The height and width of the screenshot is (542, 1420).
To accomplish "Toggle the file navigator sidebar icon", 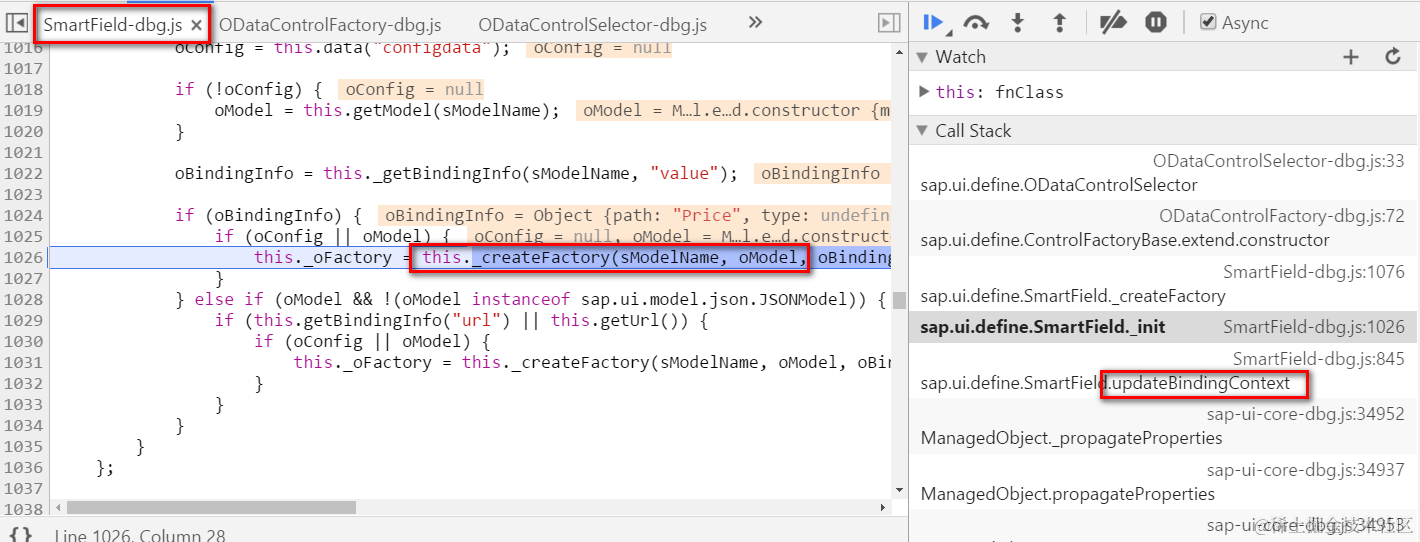I will [x=16, y=22].
